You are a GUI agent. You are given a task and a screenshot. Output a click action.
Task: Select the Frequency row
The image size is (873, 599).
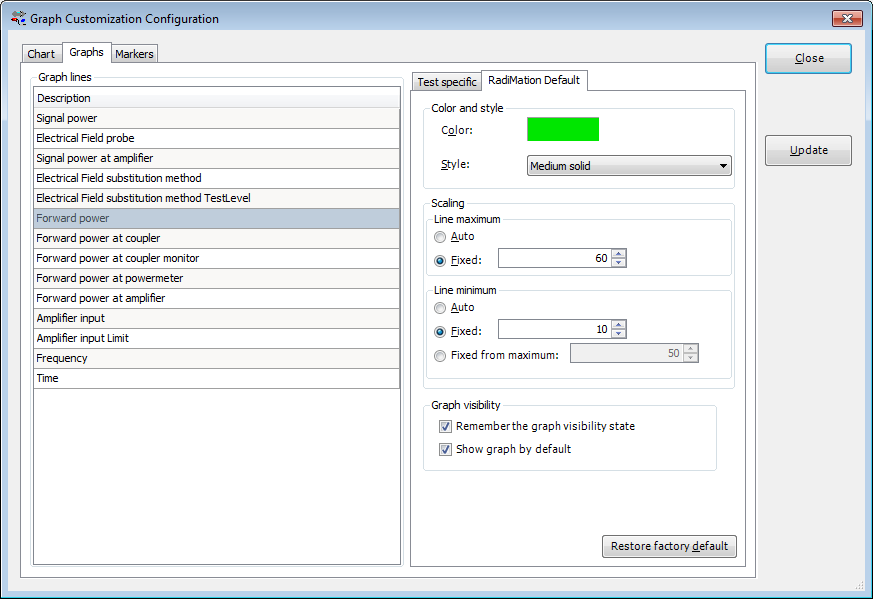[217, 359]
